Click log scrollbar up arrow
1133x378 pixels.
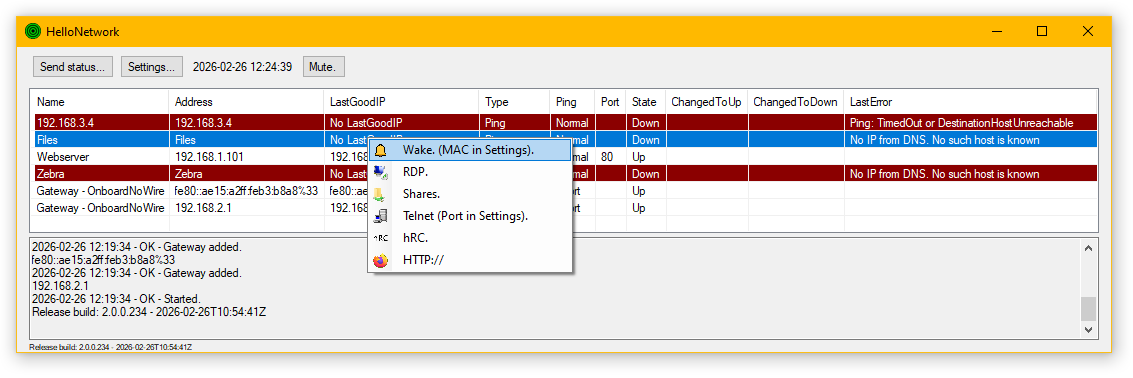click(x=1088, y=247)
